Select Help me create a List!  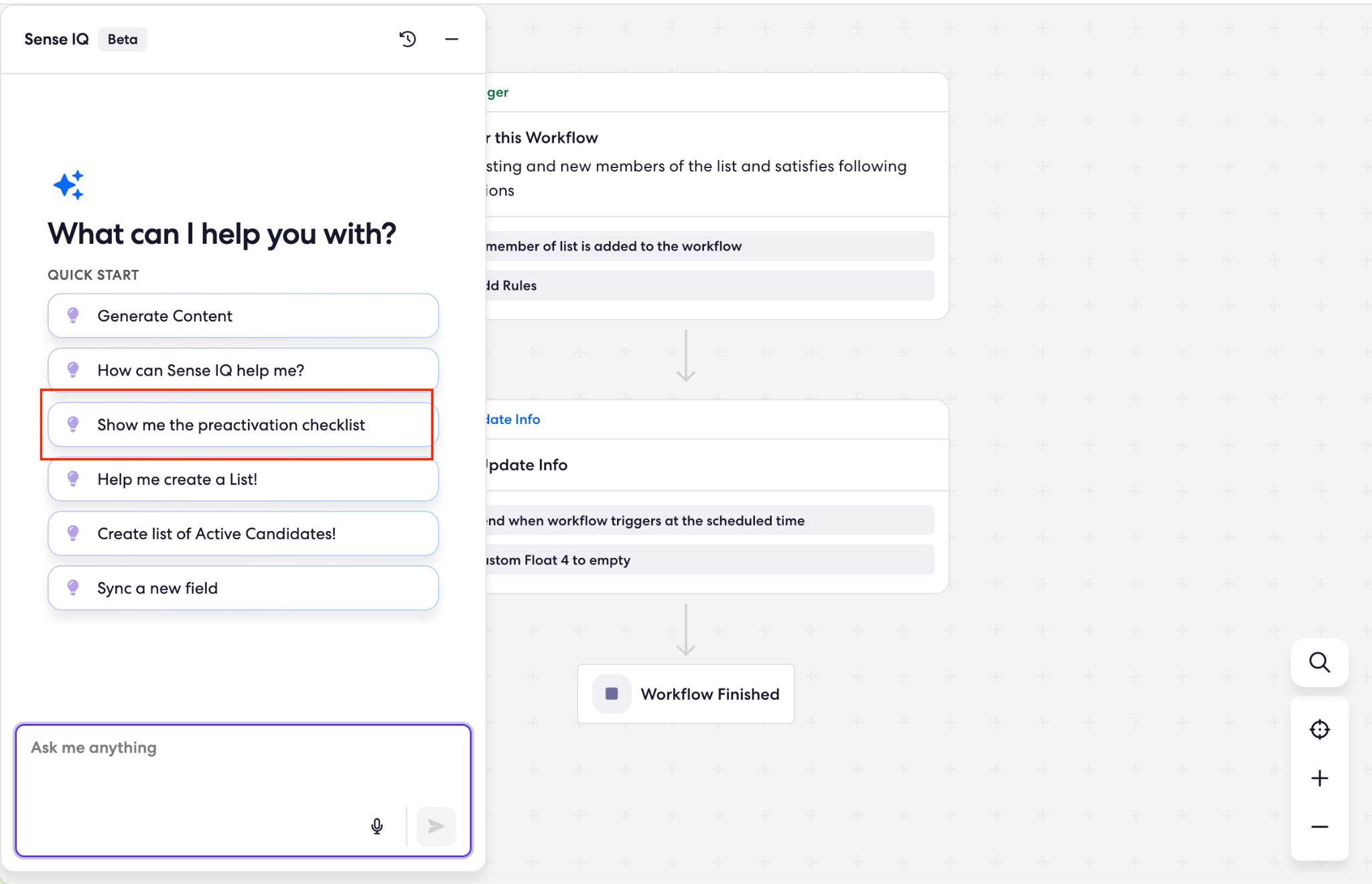click(x=243, y=479)
